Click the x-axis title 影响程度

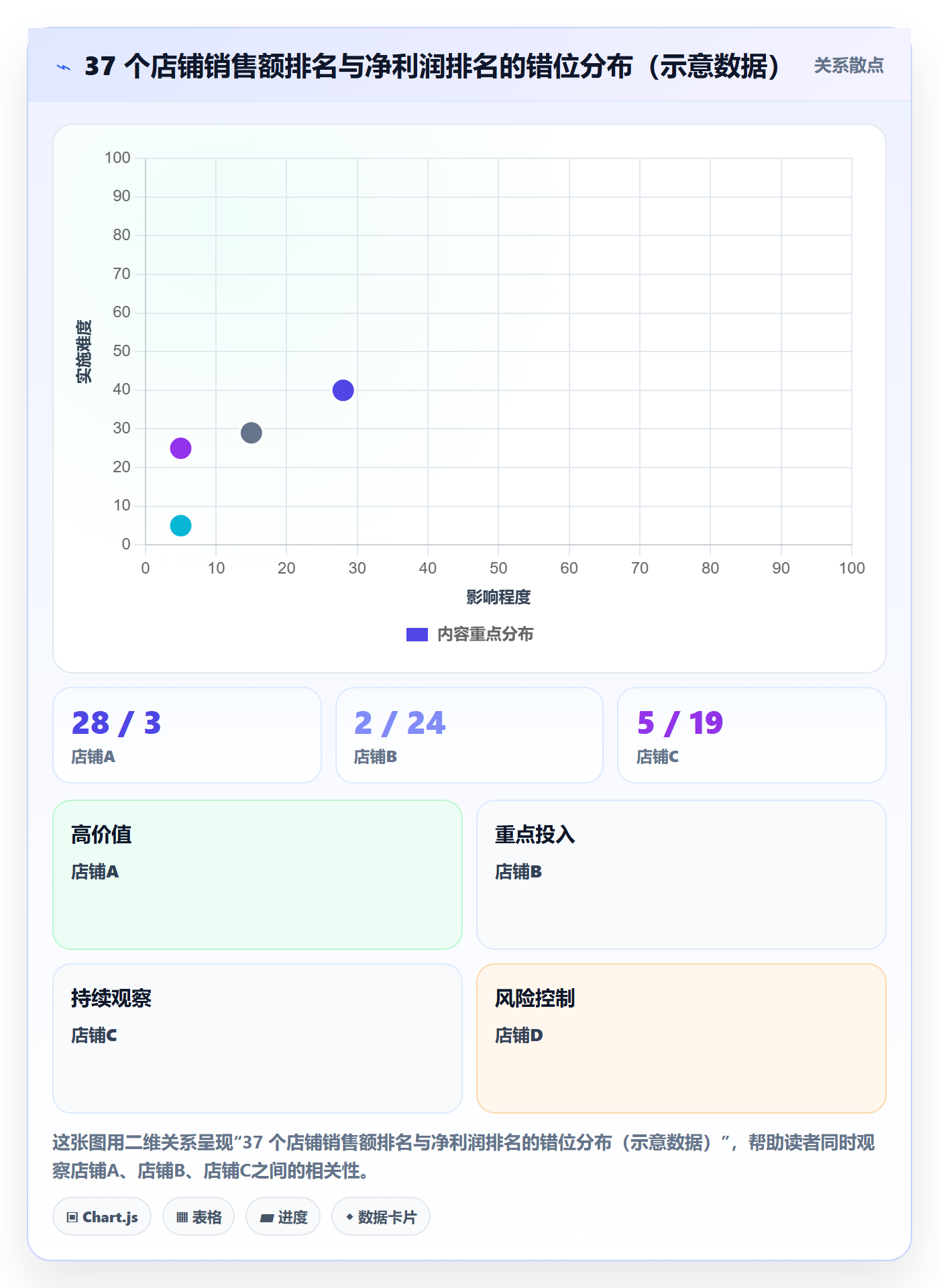click(x=498, y=597)
